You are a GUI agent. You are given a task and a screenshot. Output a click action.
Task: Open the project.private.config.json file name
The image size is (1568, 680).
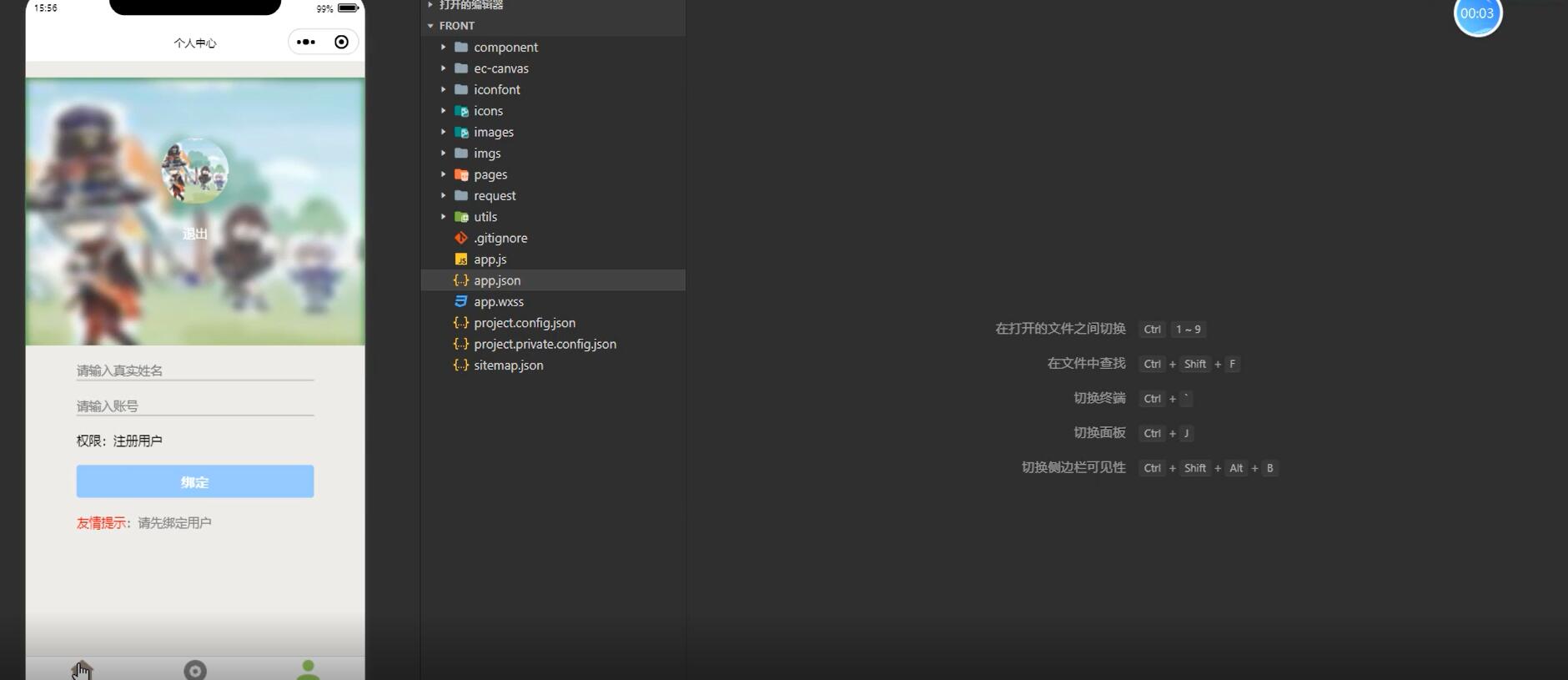[x=545, y=344]
